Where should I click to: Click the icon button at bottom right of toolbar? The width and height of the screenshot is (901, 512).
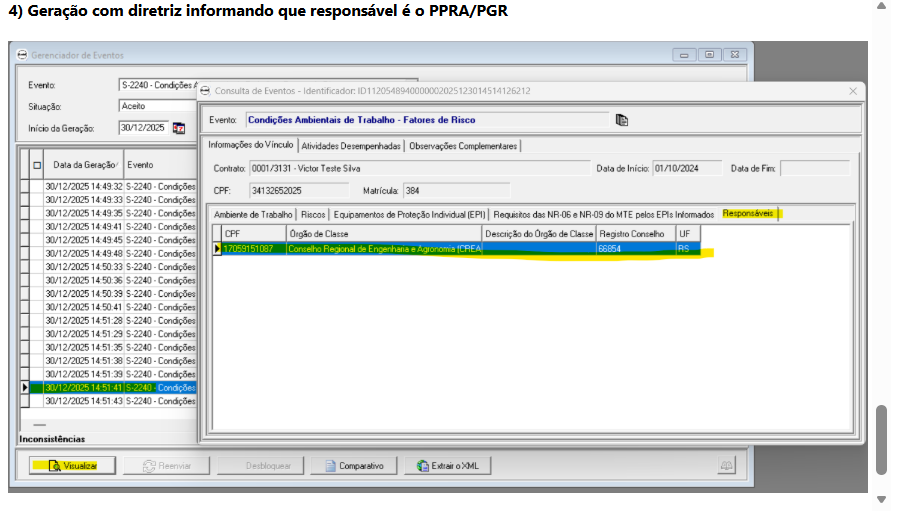tap(727, 466)
